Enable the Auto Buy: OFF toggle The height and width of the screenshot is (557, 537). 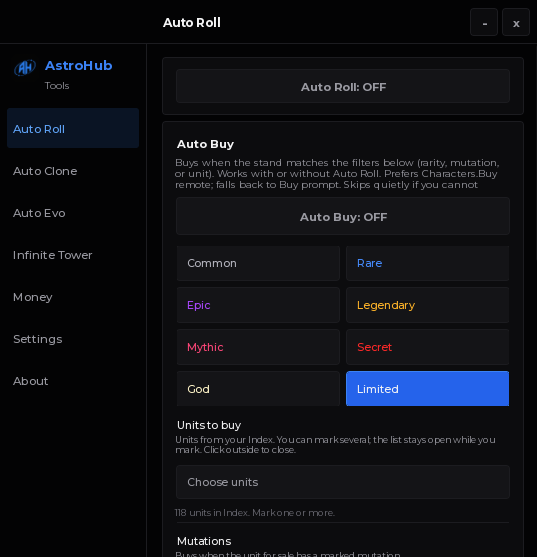343,216
